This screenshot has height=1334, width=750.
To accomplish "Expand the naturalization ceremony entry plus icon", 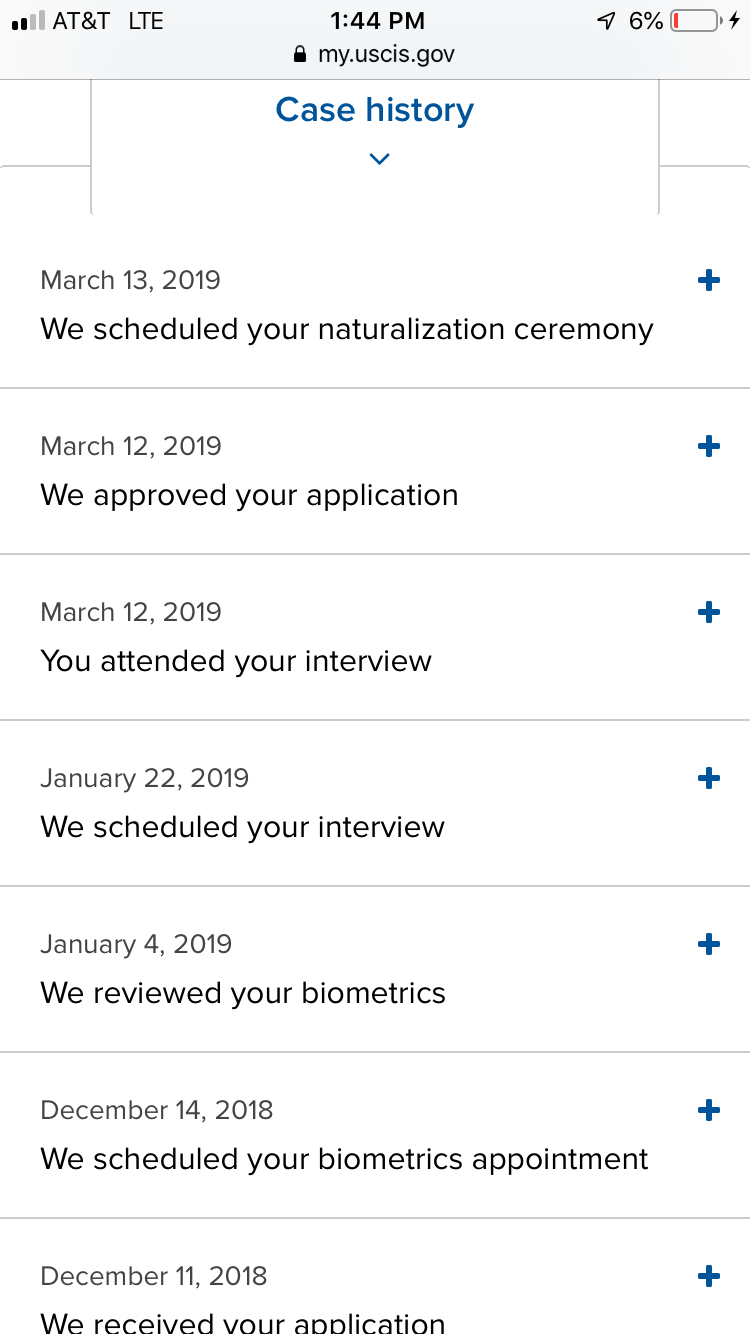I will tap(708, 281).
